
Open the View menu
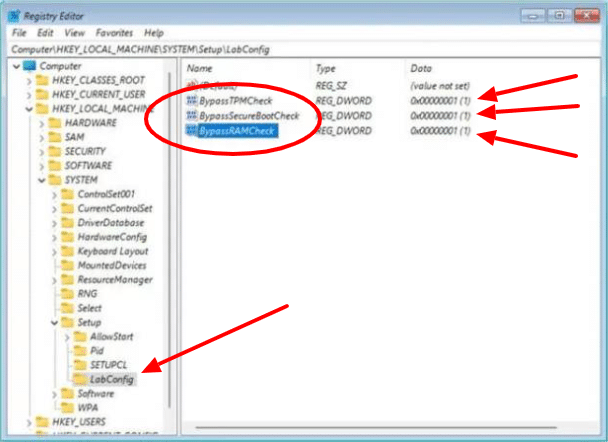tap(74, 33)
